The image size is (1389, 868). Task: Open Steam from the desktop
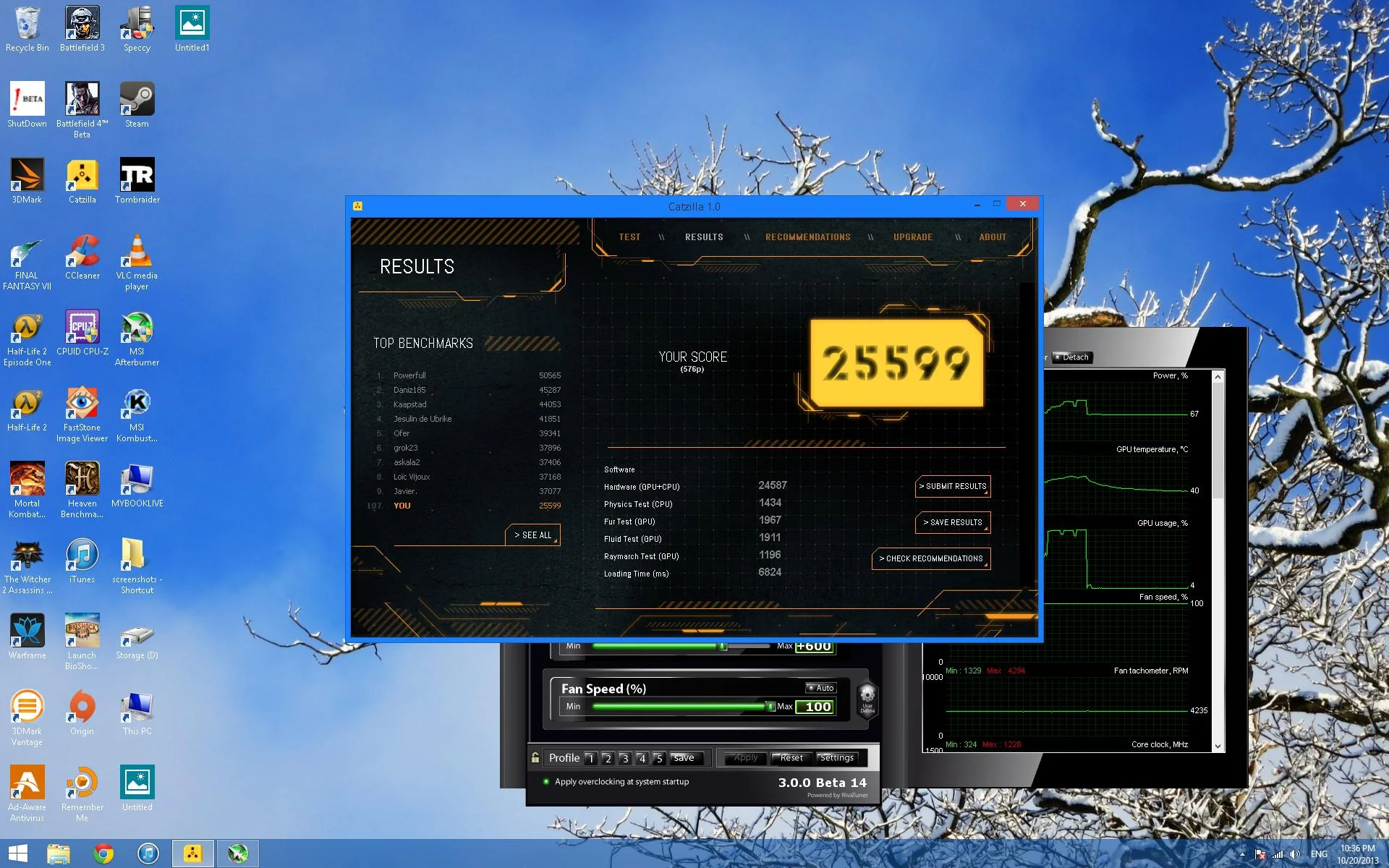coord(137,105)
